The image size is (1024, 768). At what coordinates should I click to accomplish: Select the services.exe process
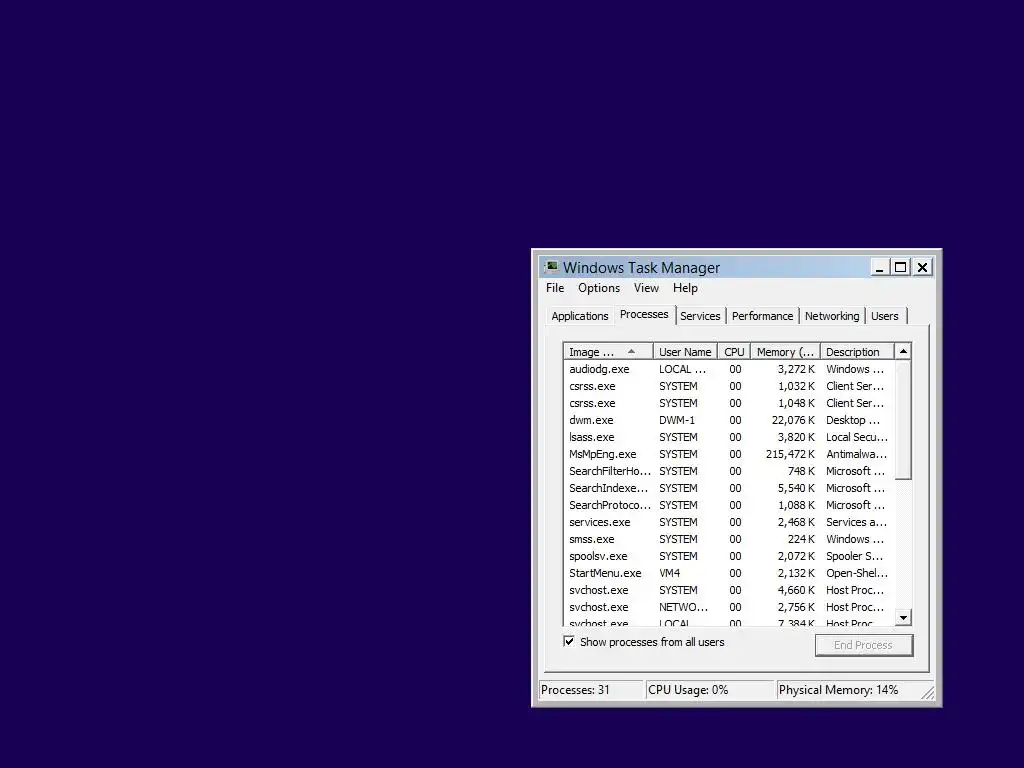pyautogui.click(x=729, y=522)
